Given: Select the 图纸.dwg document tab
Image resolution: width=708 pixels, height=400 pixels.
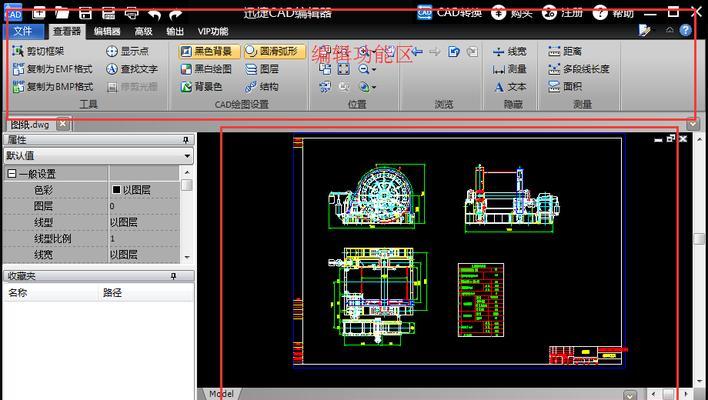Looking at the screenshot, I should (x=30, y=124).
